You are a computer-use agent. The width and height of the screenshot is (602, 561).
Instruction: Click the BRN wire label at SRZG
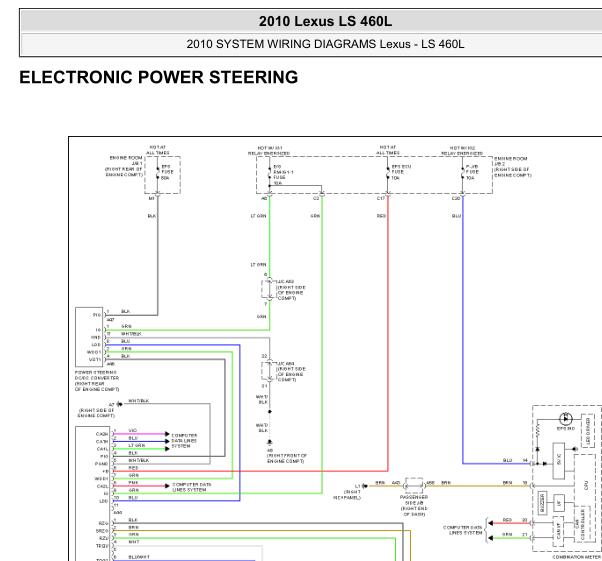point(134,528)
